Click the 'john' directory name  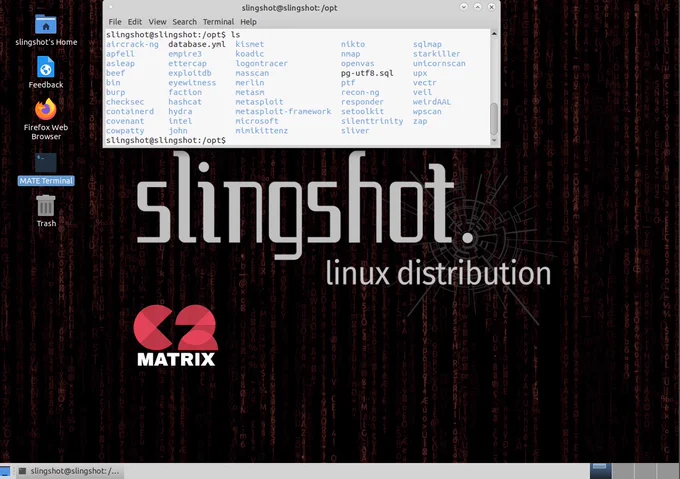[x=178, y=130]
